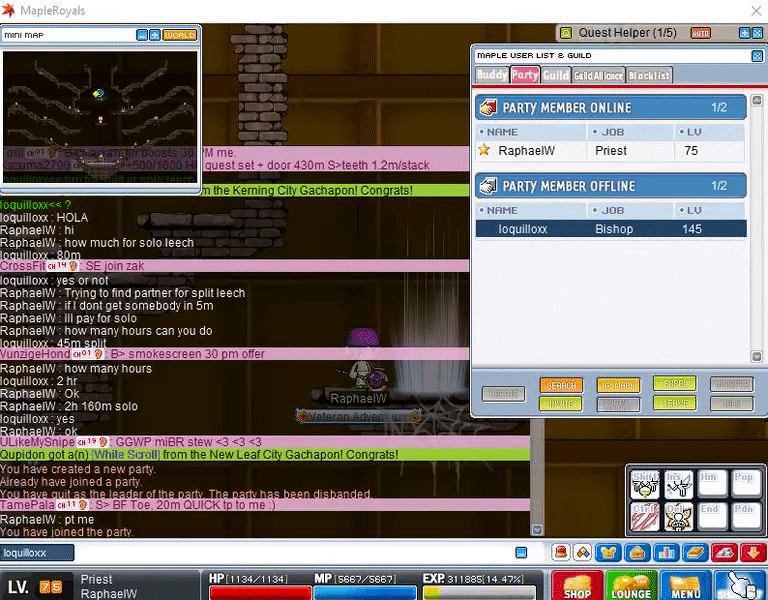Screen dimensions: 768x600
Task: Click the EXPEL button
Action: point(675,384)
